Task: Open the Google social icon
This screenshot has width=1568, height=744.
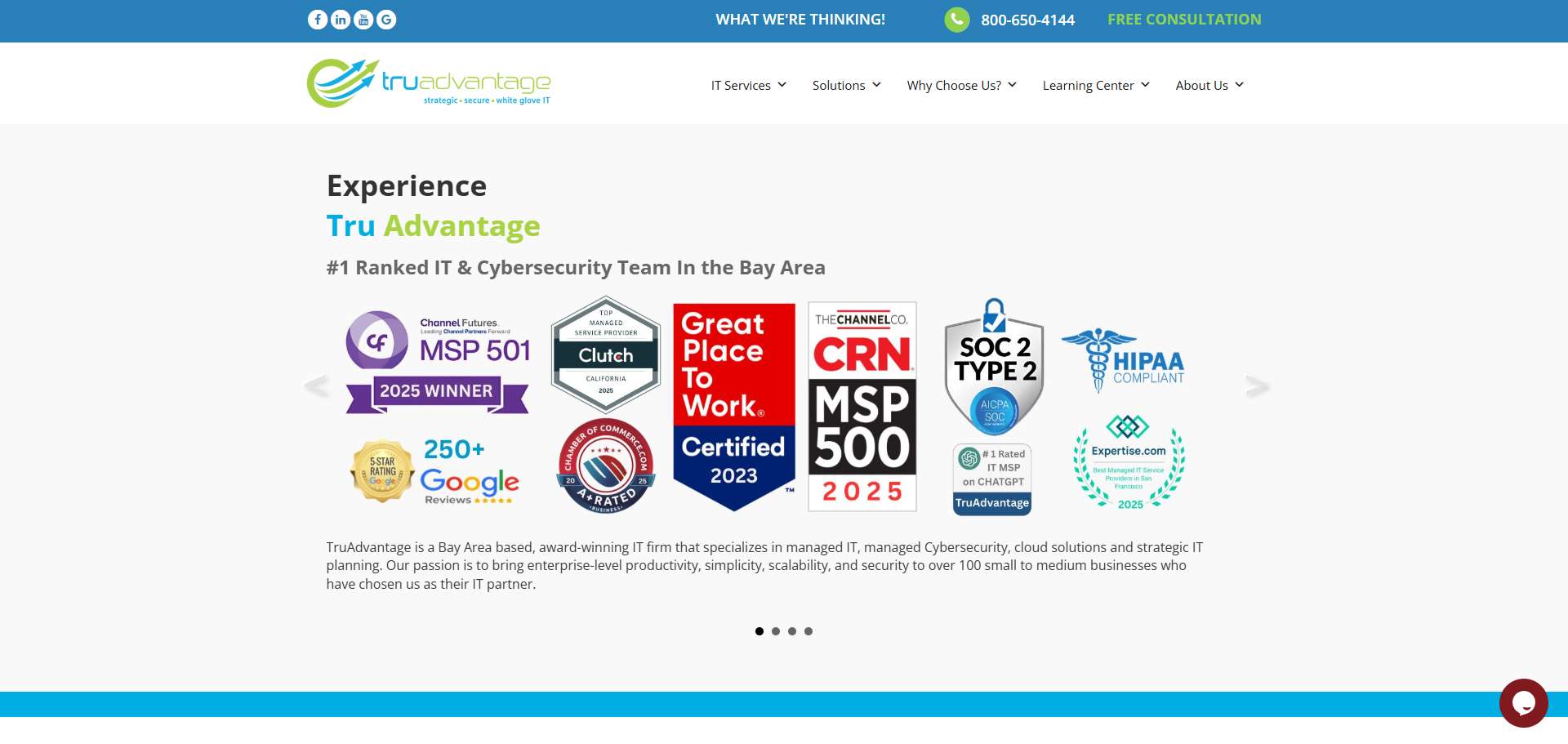Action: click(x=386, y=20)
